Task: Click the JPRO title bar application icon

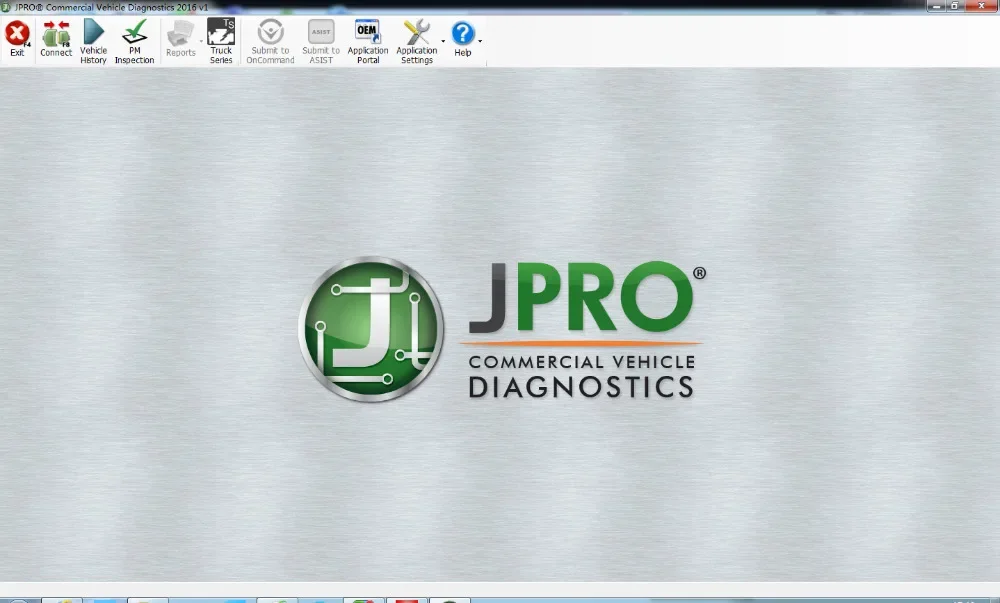Action: click(6, 7)
